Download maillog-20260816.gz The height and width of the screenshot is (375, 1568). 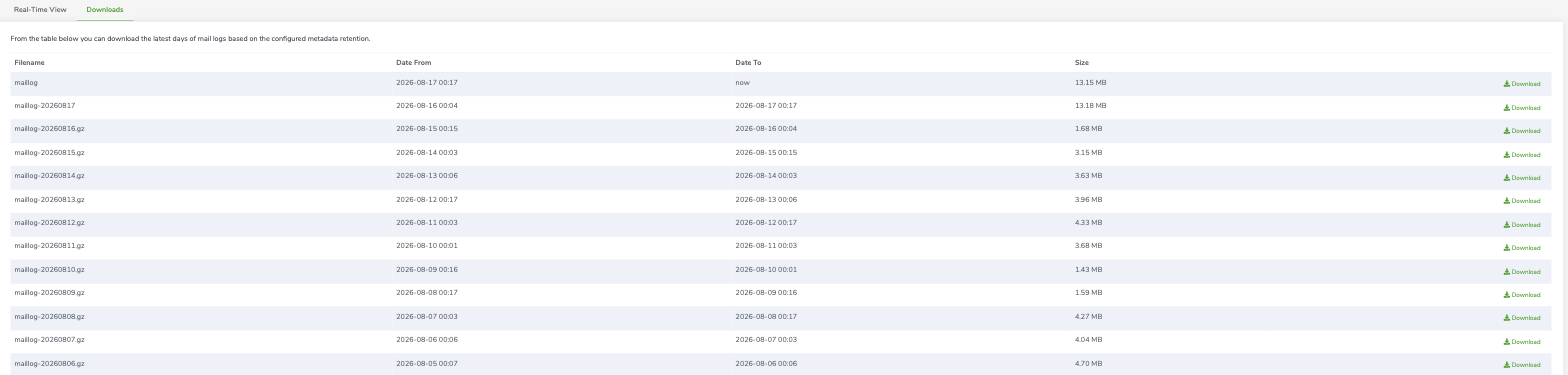click(1522, 131)
